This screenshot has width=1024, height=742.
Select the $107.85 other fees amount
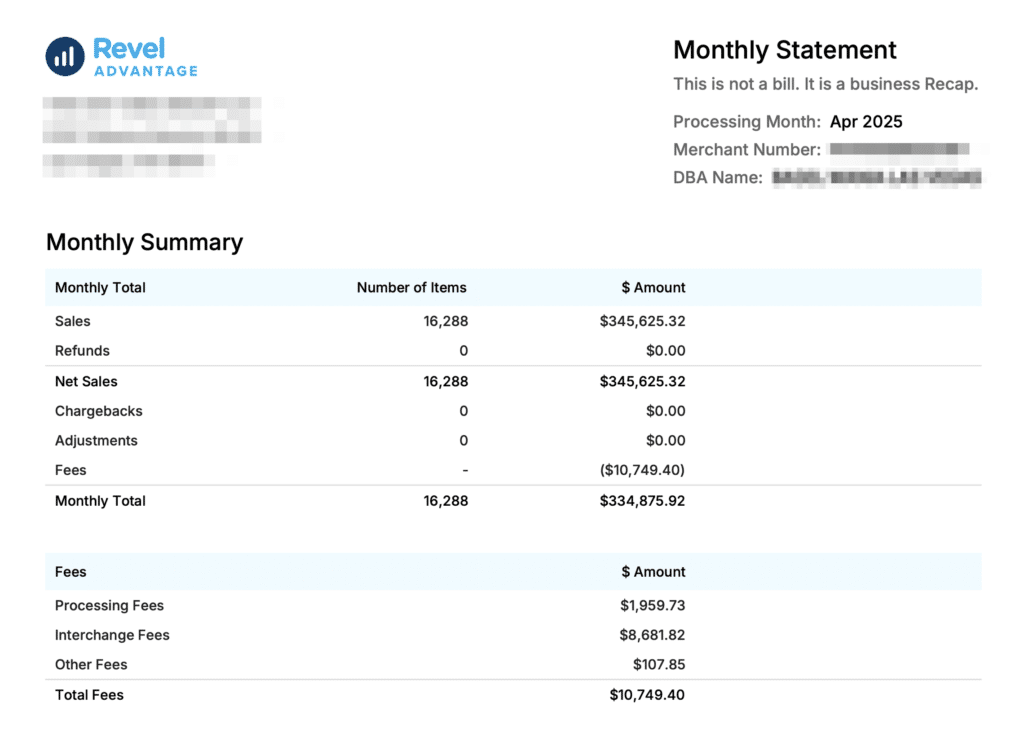click(658, 665)
